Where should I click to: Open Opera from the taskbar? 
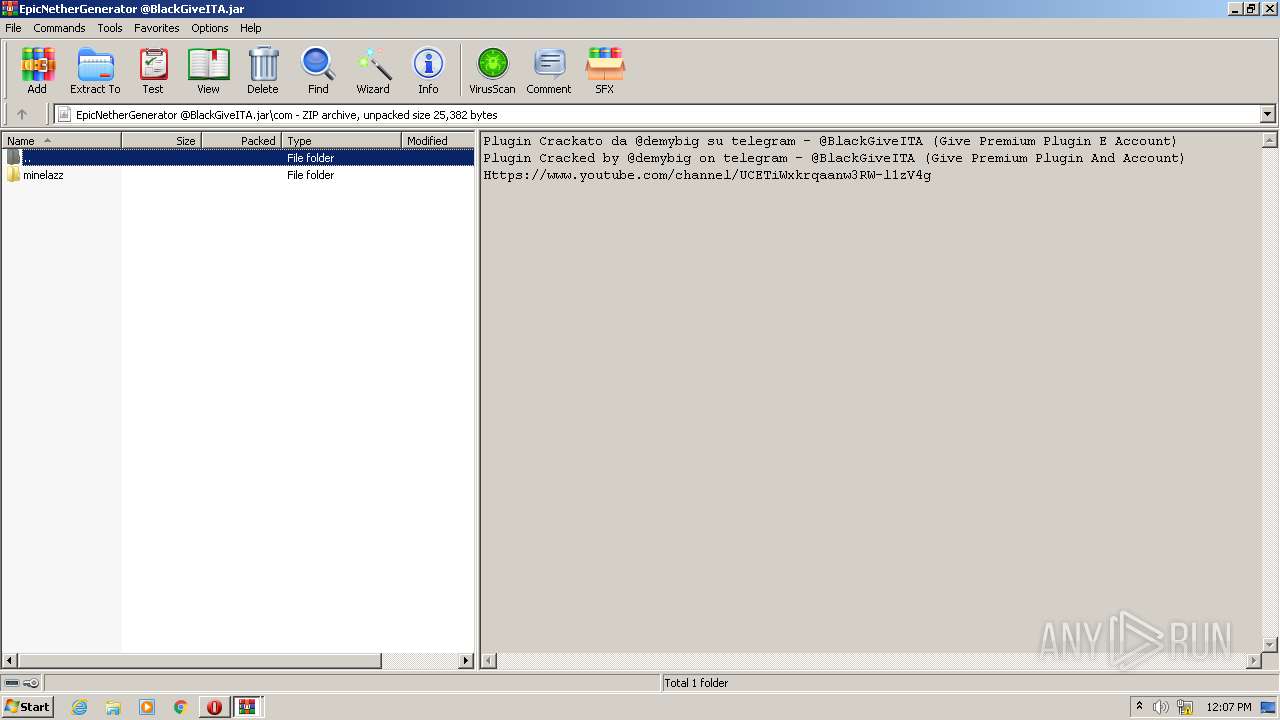tap(214, 707)
